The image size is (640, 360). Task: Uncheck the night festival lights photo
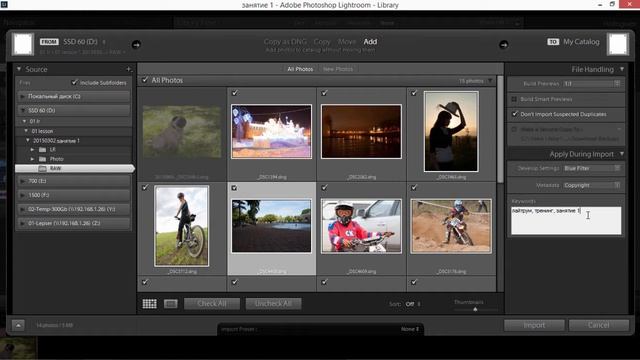point(235,93)
